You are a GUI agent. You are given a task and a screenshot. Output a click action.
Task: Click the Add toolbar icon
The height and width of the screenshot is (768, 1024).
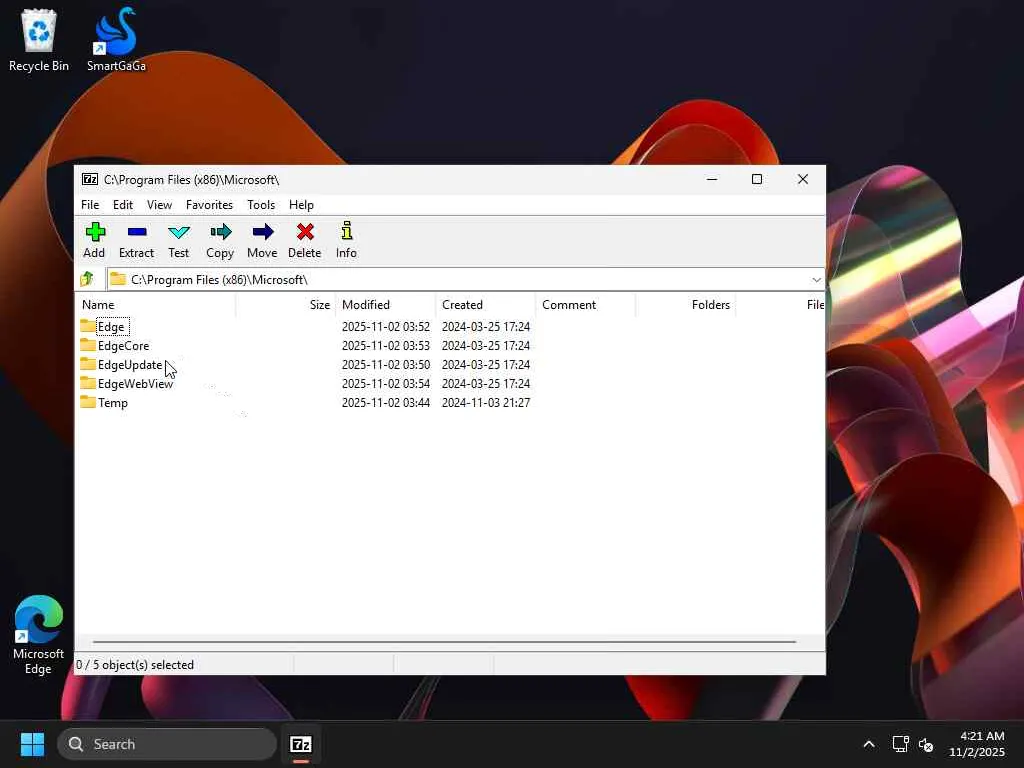coord(95,232)
